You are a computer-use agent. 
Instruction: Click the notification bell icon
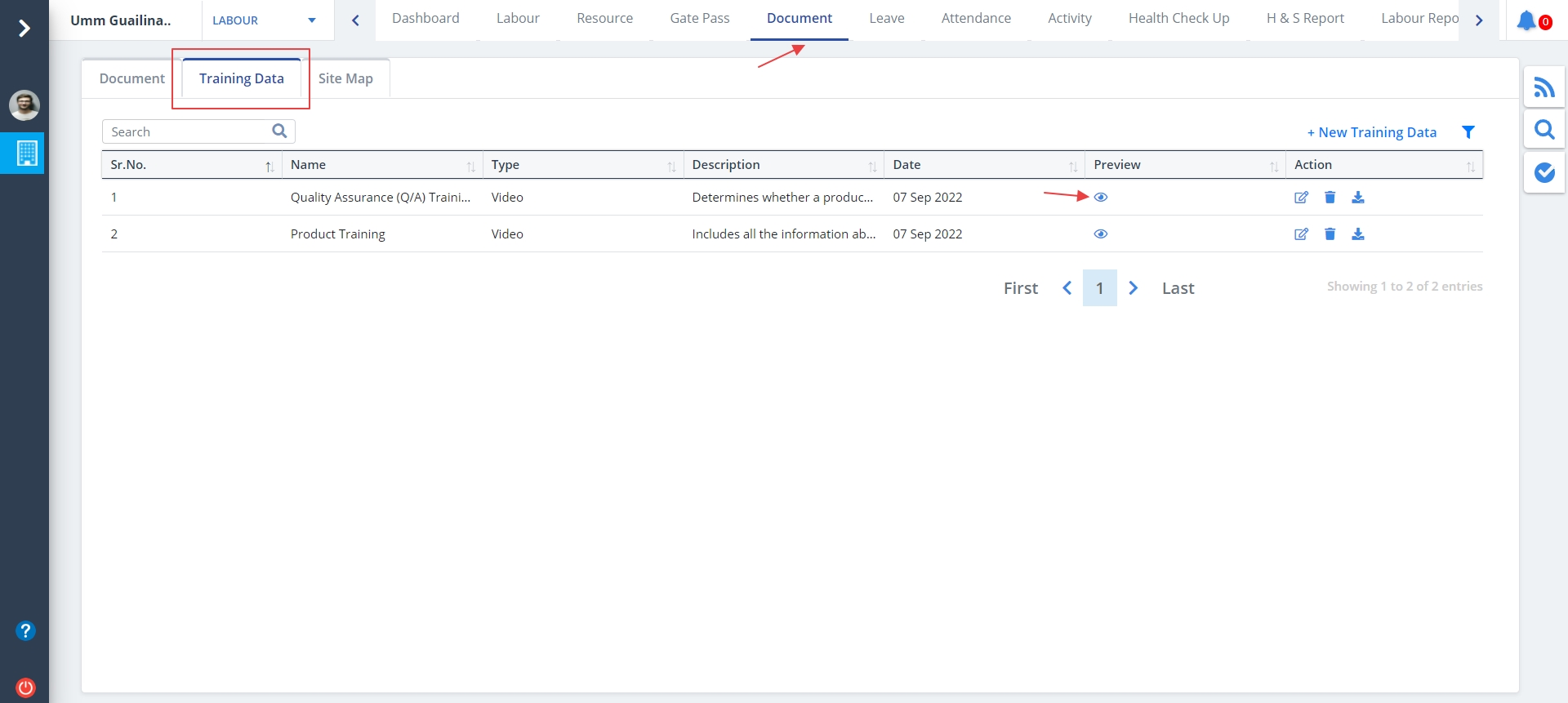[x=1526, y=20]
